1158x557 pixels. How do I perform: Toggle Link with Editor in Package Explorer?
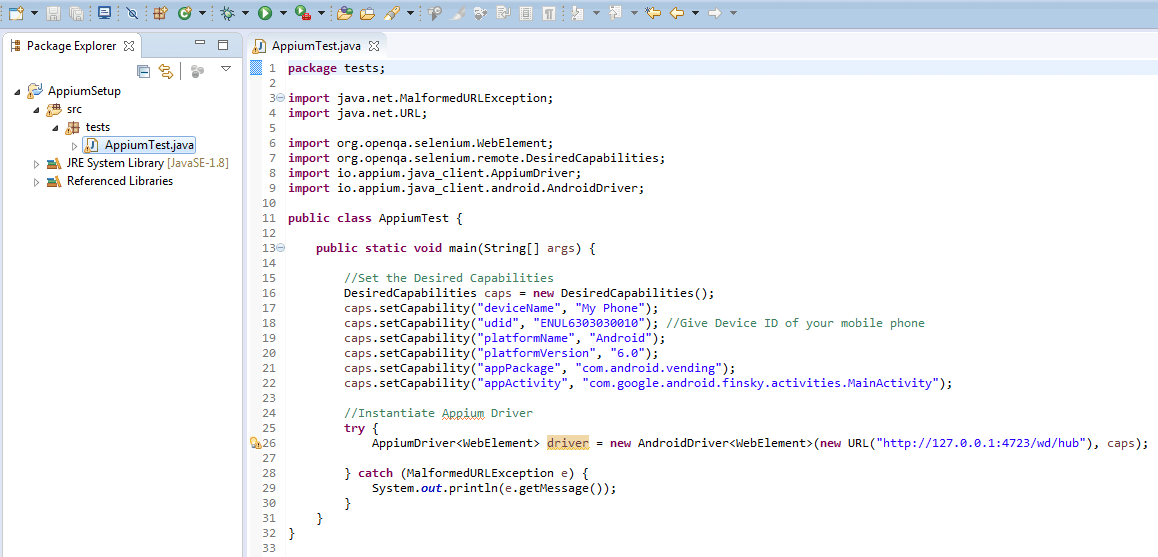(166, 71)
